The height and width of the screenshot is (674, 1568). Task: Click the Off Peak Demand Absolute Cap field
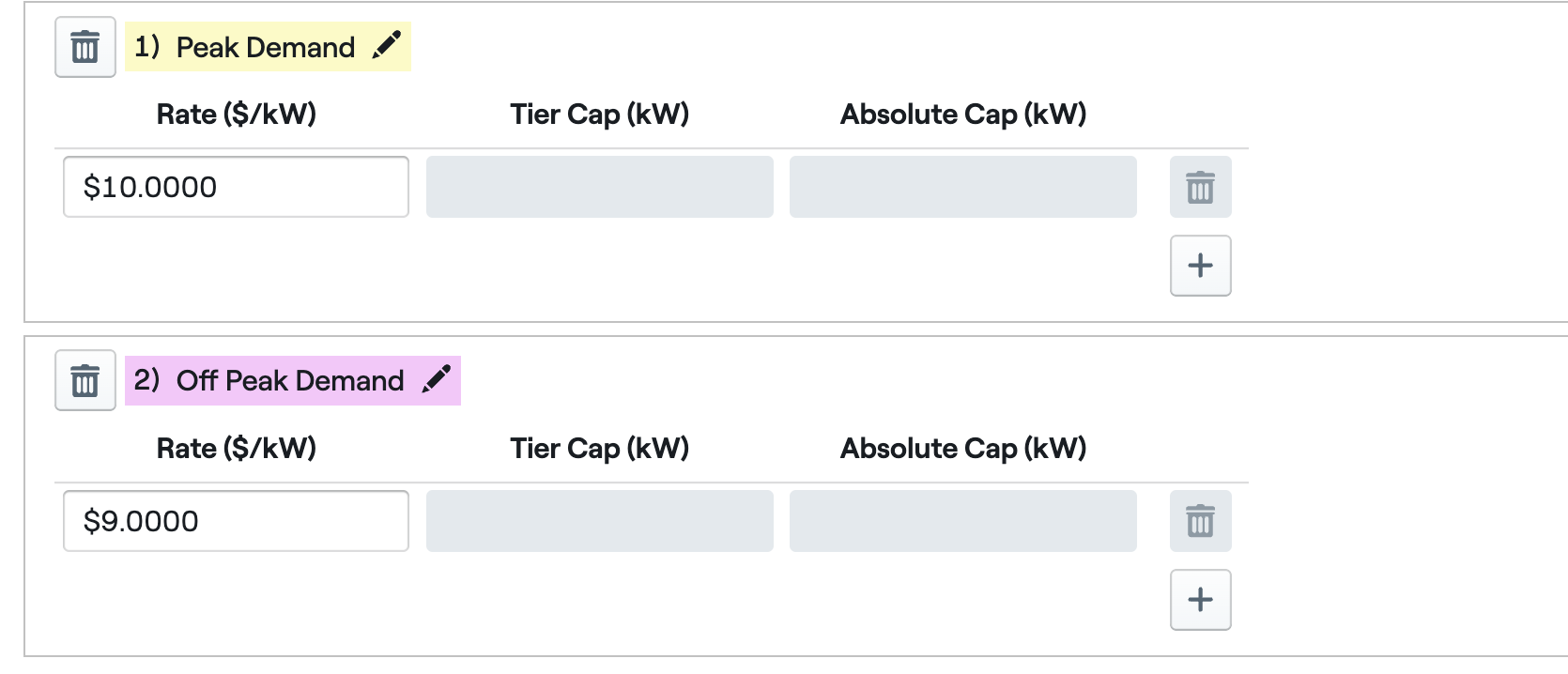pos(962,521)
